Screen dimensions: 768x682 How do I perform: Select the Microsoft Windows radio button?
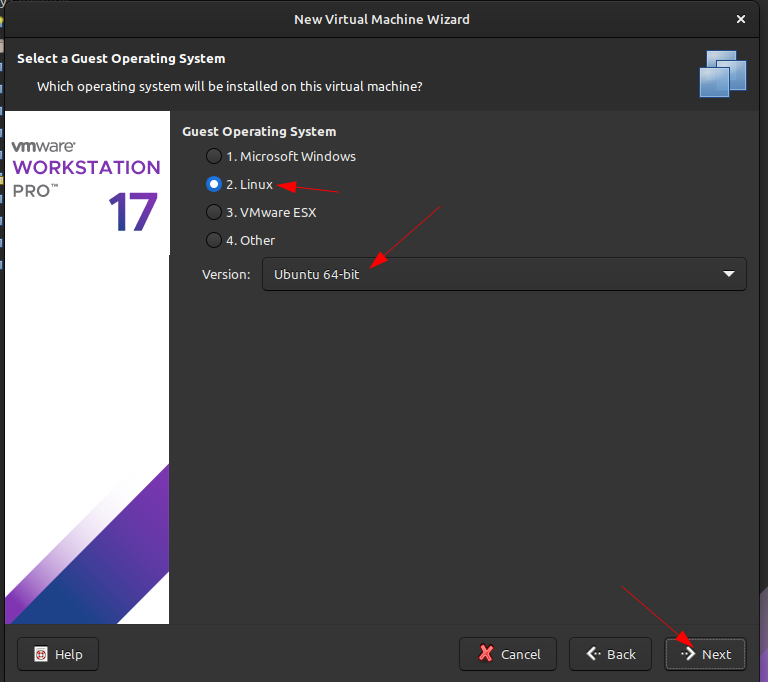pyautogui.click(x=213, y=156)
